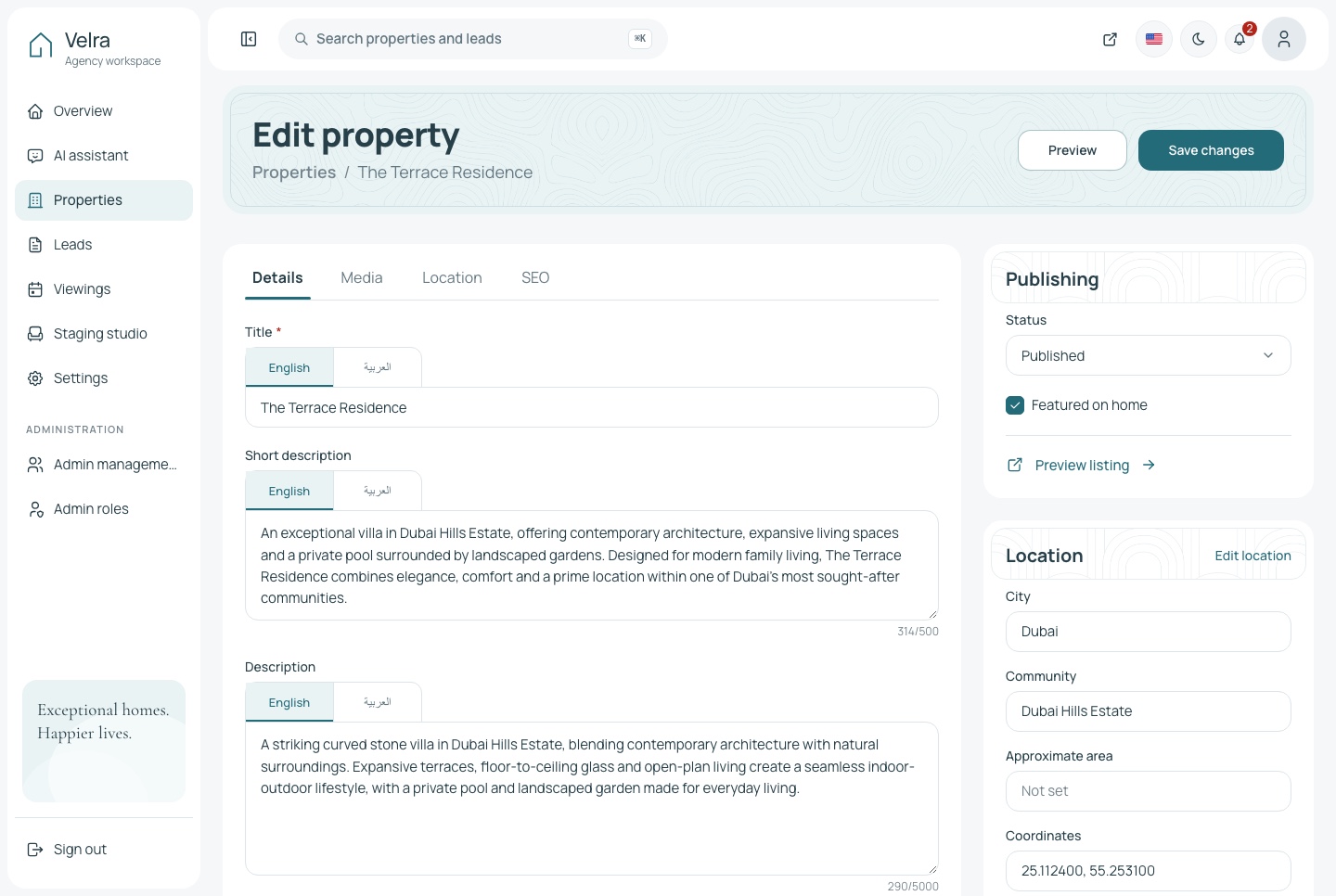Click the 314/500 character counter
The width and height of the screenshot is (1336, 896).
click(x=918, y=632)
